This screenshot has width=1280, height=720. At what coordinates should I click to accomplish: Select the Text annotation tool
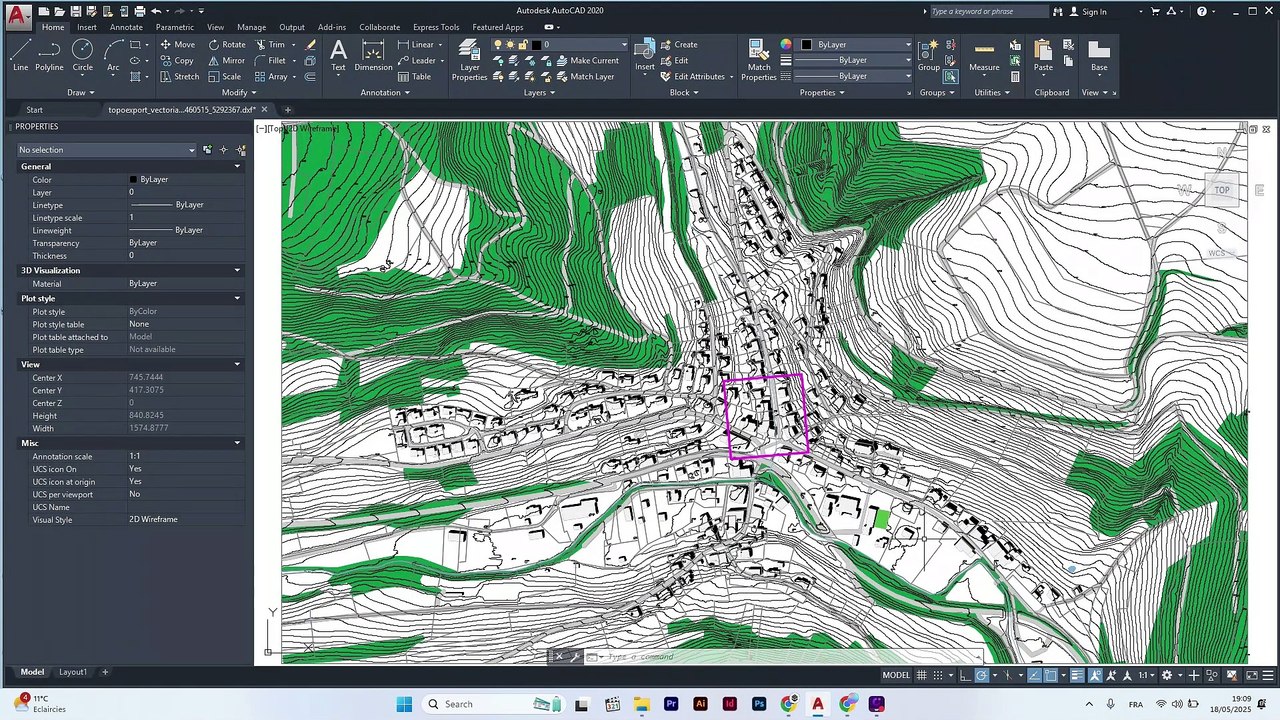338,56
